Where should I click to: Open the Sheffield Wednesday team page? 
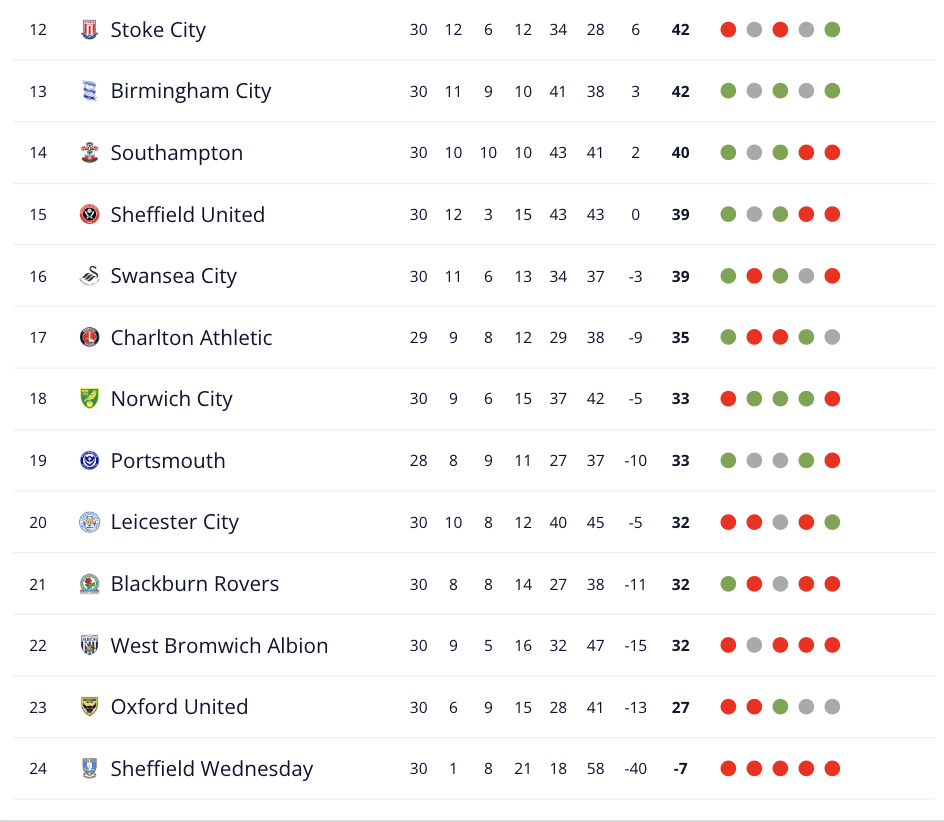tap(211, 769)
